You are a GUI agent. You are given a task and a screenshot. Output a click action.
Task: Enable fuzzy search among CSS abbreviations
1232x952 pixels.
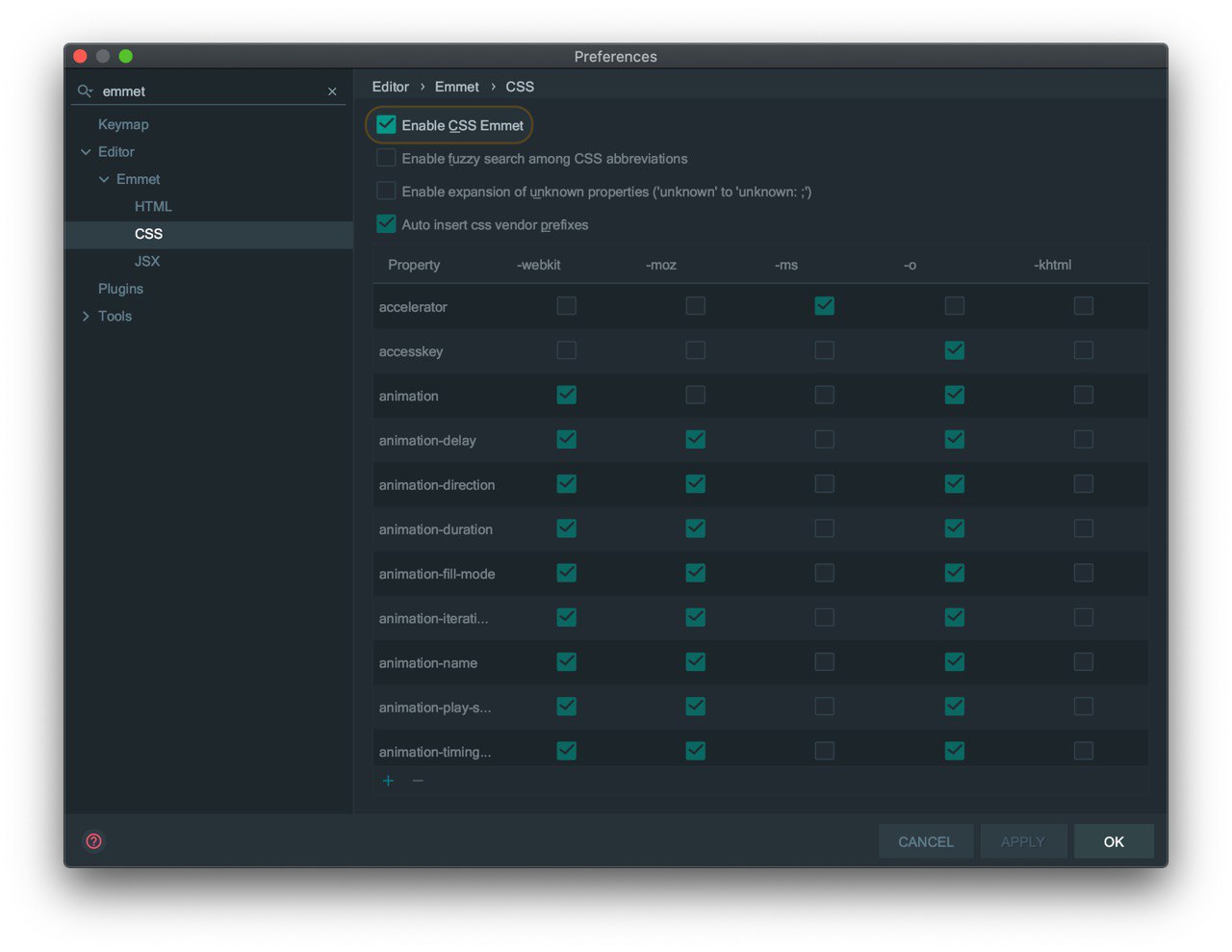pyautogui.click(x=386, y=158)
